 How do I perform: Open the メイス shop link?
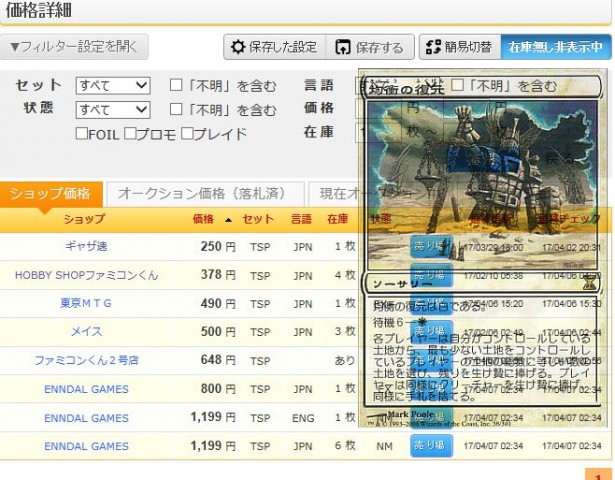(86, 332)
